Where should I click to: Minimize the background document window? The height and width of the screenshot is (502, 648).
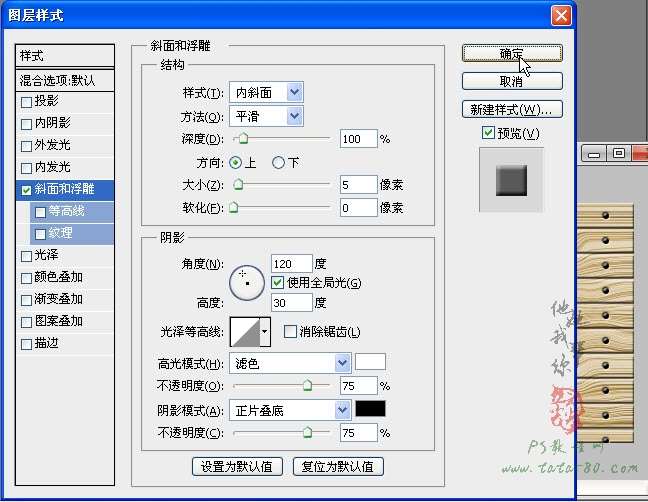coord(594,154)
